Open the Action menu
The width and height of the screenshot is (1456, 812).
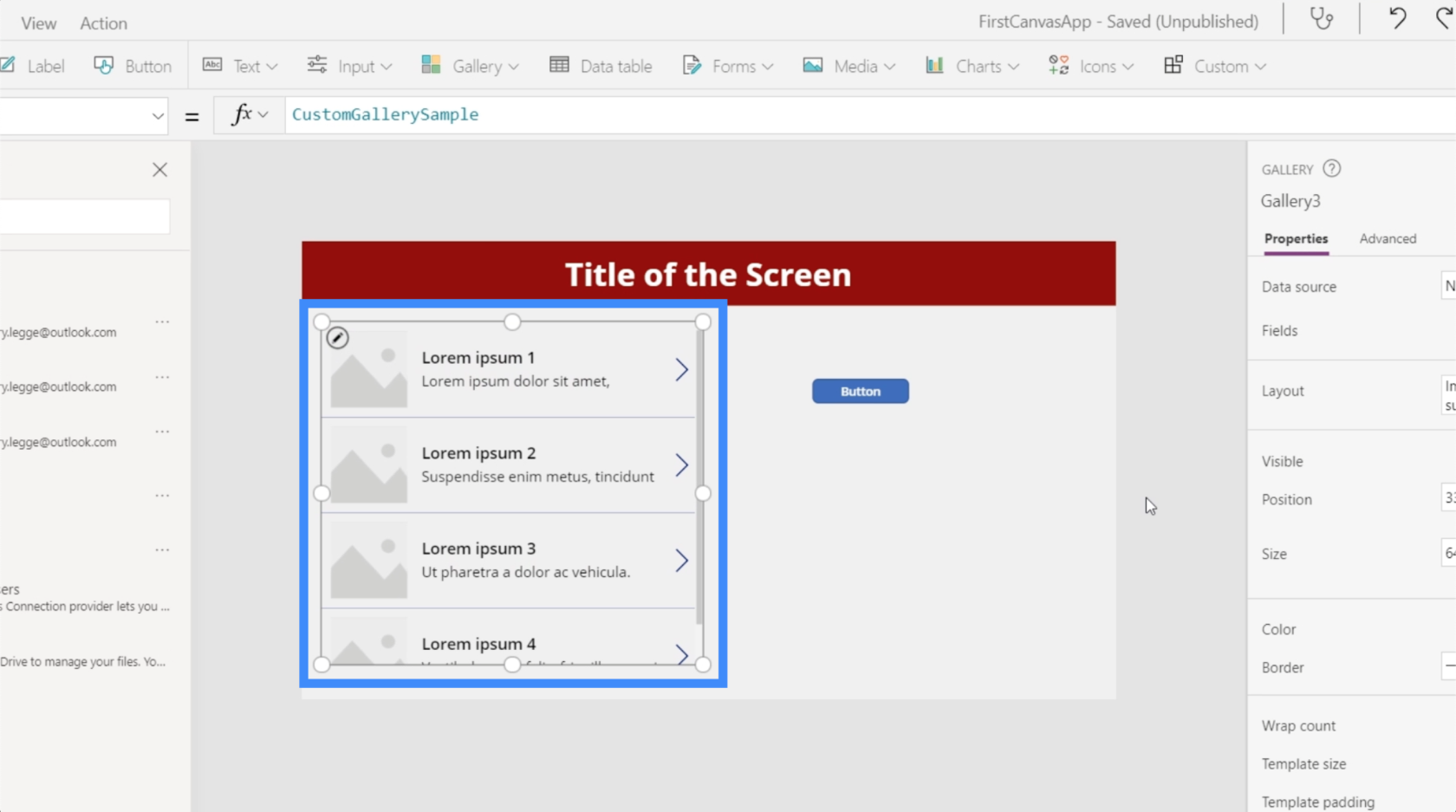[103, 23]
